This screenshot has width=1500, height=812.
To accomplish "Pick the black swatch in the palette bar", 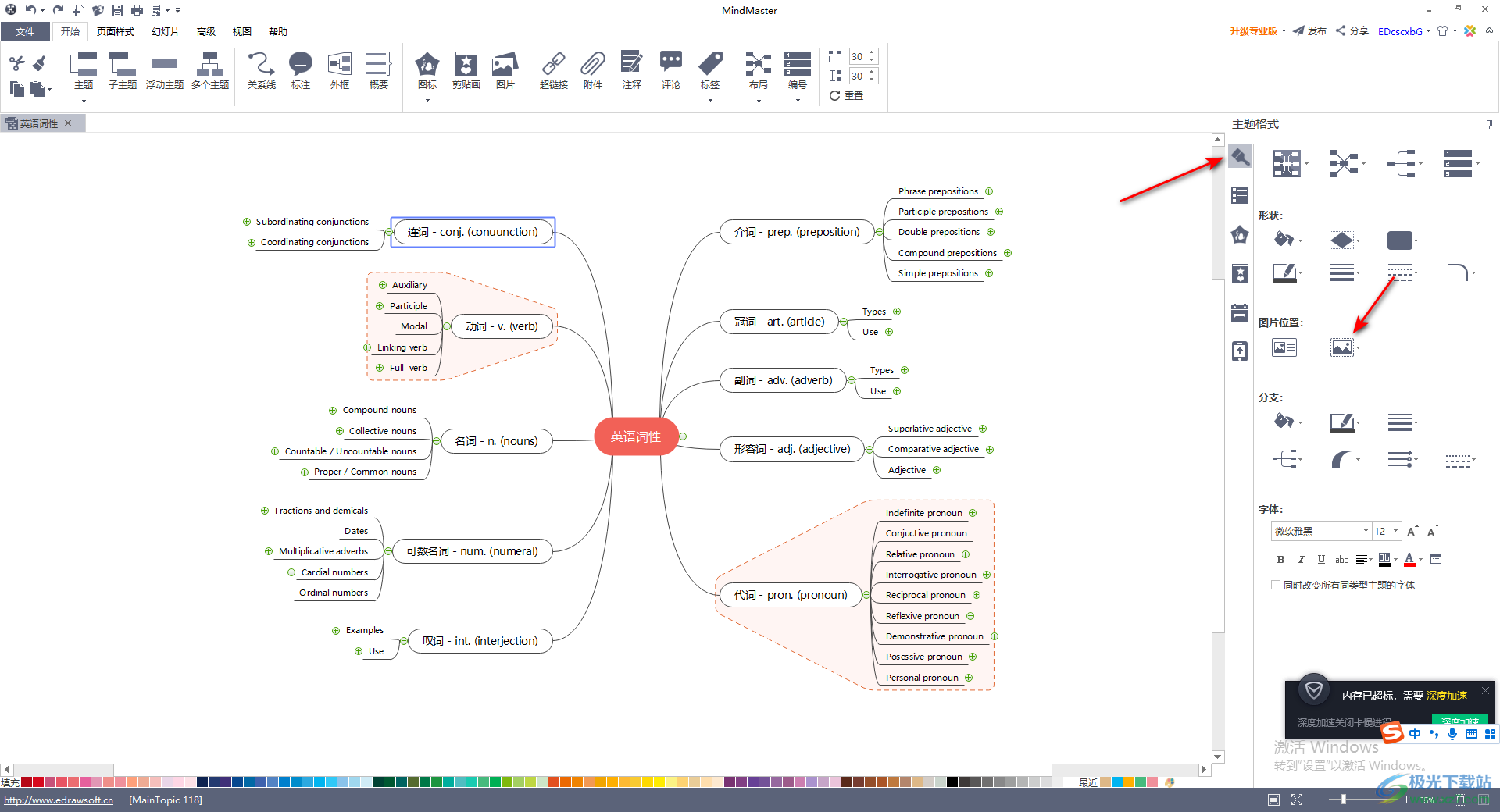I will (x=952, y=782).
